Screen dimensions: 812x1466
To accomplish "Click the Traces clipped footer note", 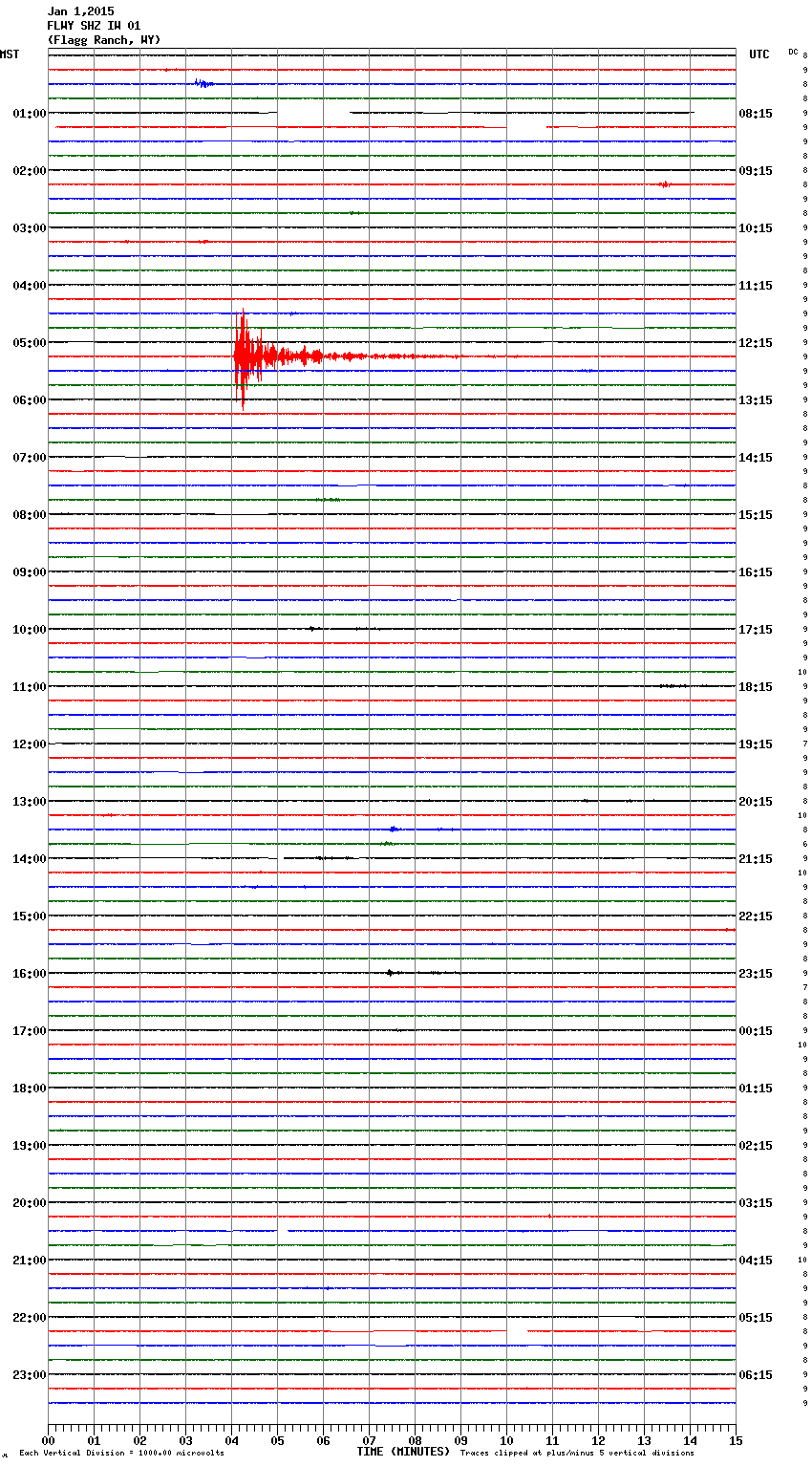I will (577, 1453).
